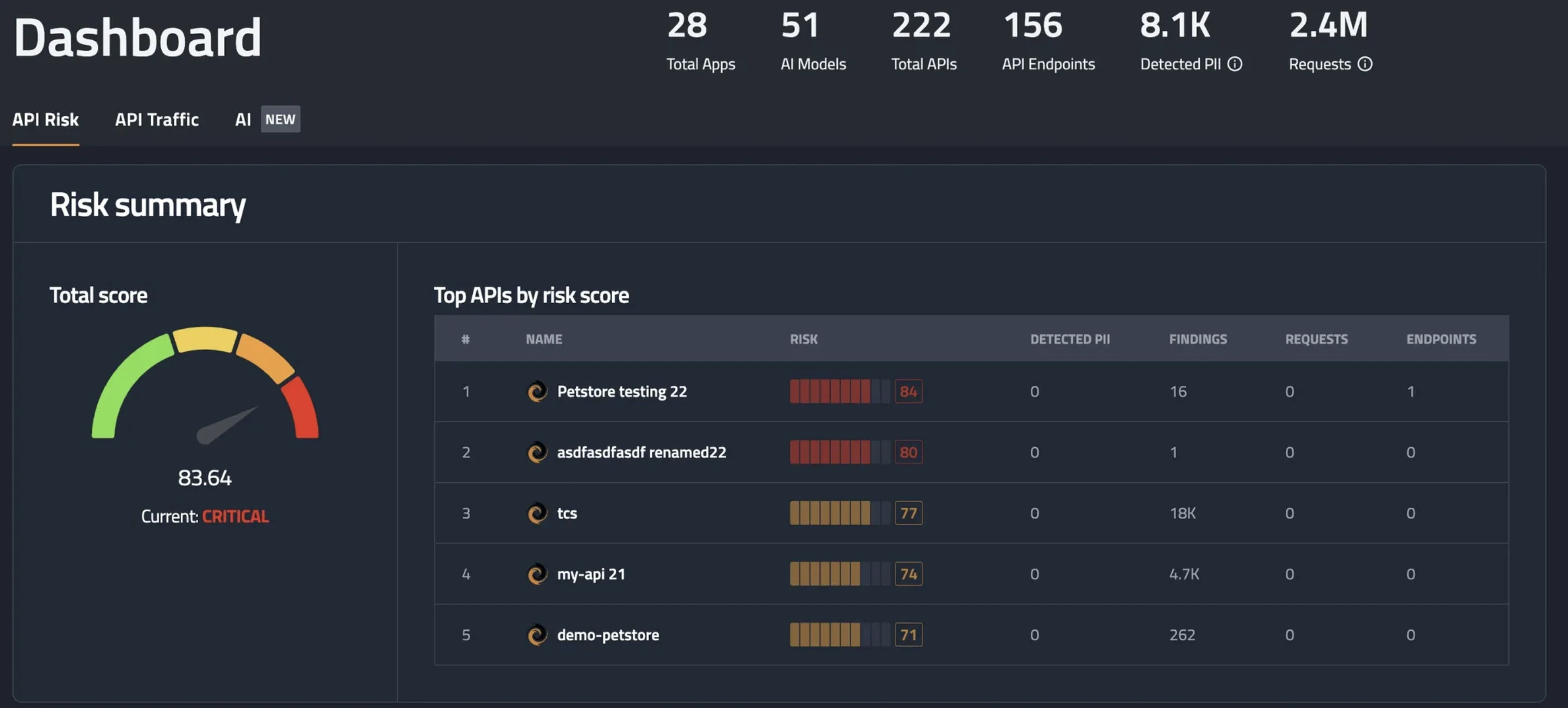Open the Detected PII info tooltip icon
Viewport: 1568px width, 708px height.
coord(1236,64)
